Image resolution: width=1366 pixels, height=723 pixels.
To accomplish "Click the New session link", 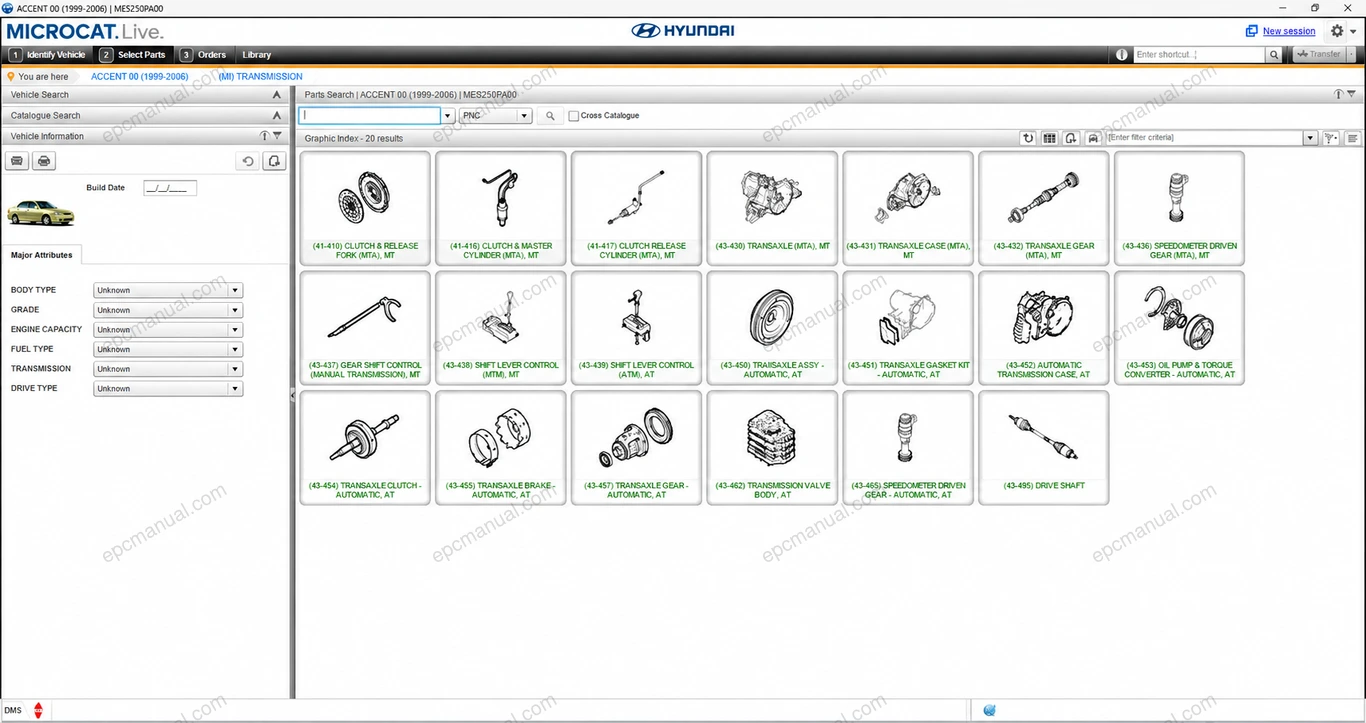I will click(x=1289, y=31).
